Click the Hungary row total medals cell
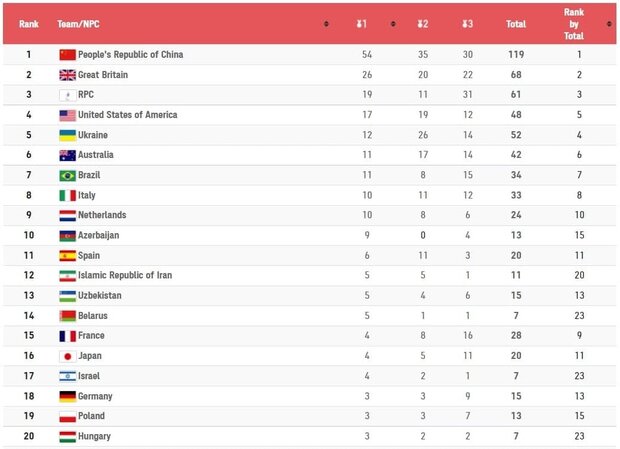620x449 pixels. coord(516,436)
